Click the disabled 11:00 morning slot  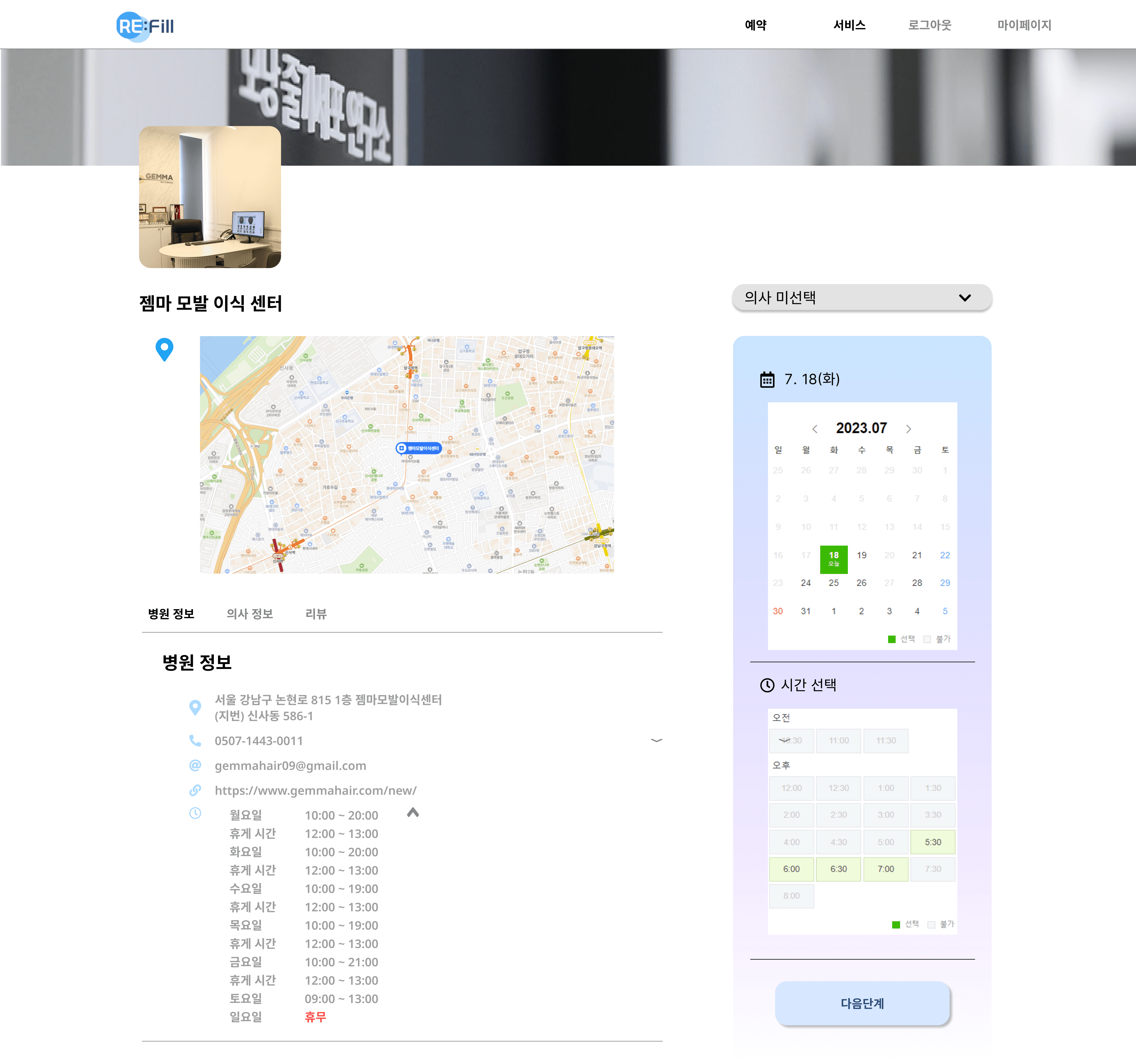[x=838, y=741]
